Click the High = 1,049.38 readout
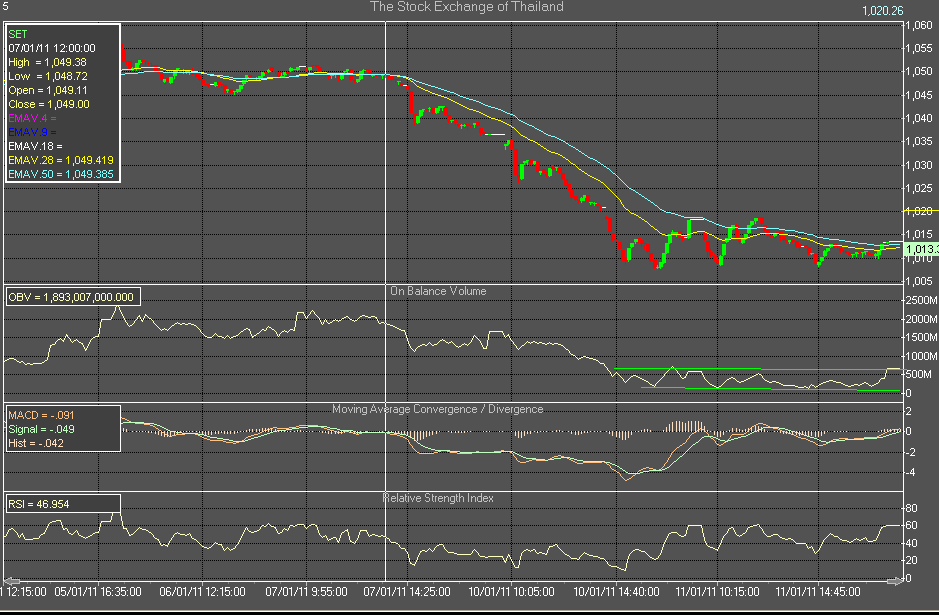Image resolution: width=939 pixels, height=615 pixels. [47, 62]
